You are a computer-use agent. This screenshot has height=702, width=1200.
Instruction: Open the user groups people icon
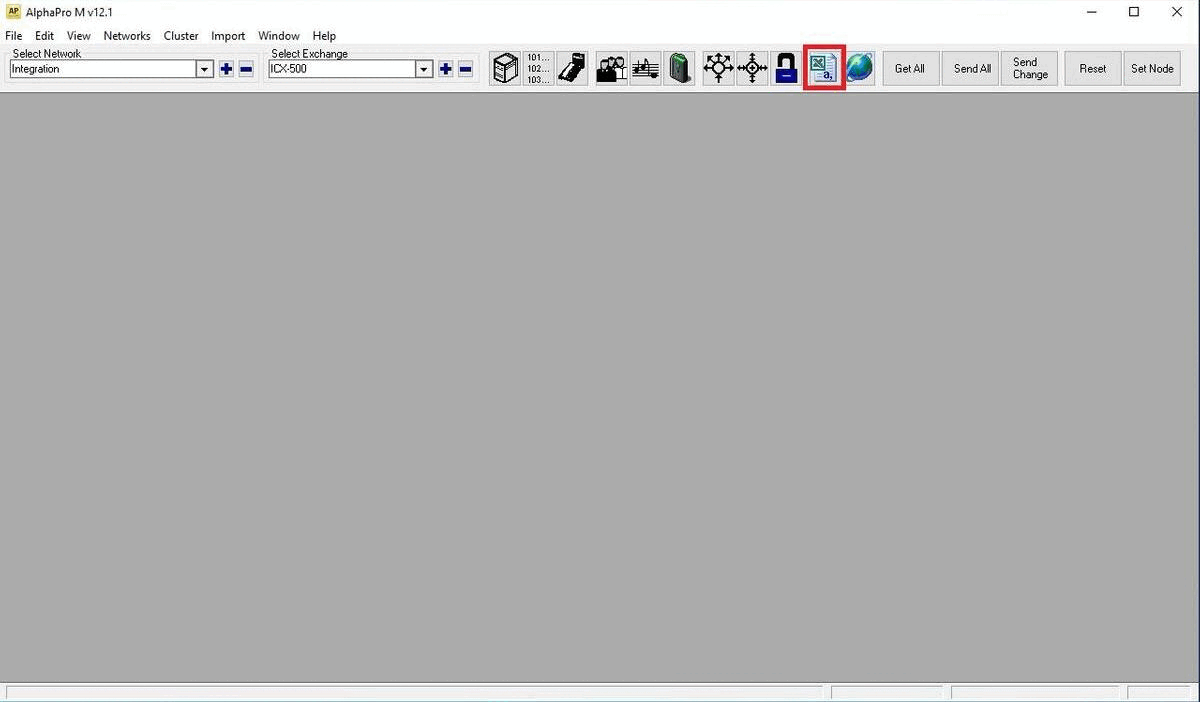[612, 68]
